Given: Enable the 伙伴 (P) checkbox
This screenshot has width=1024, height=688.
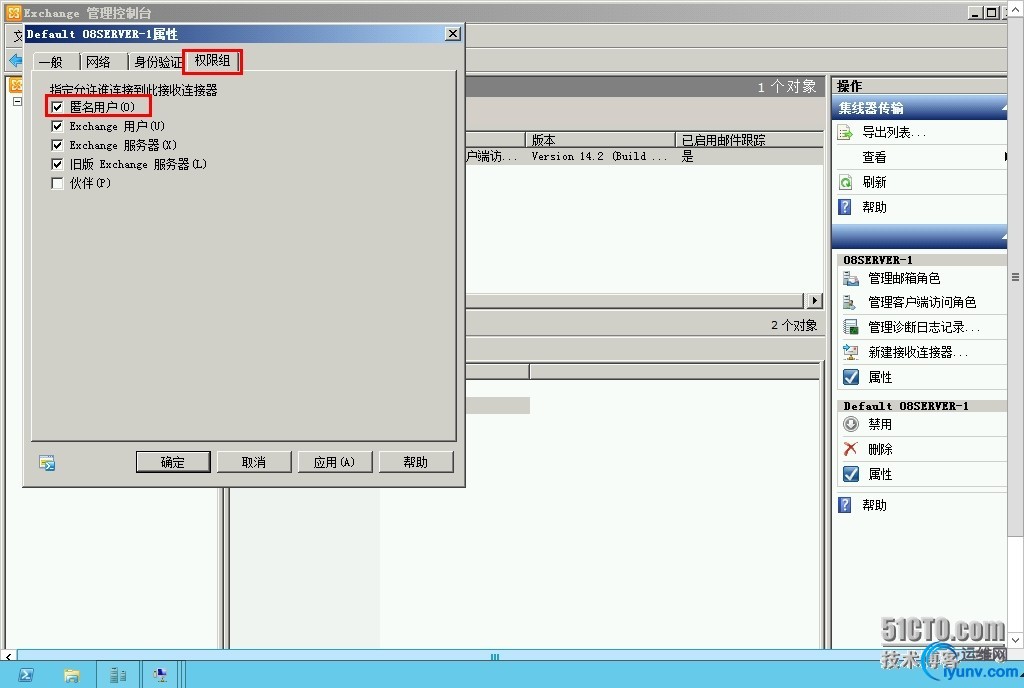Looking at the screenshot, I should click(x=57, y=183).
